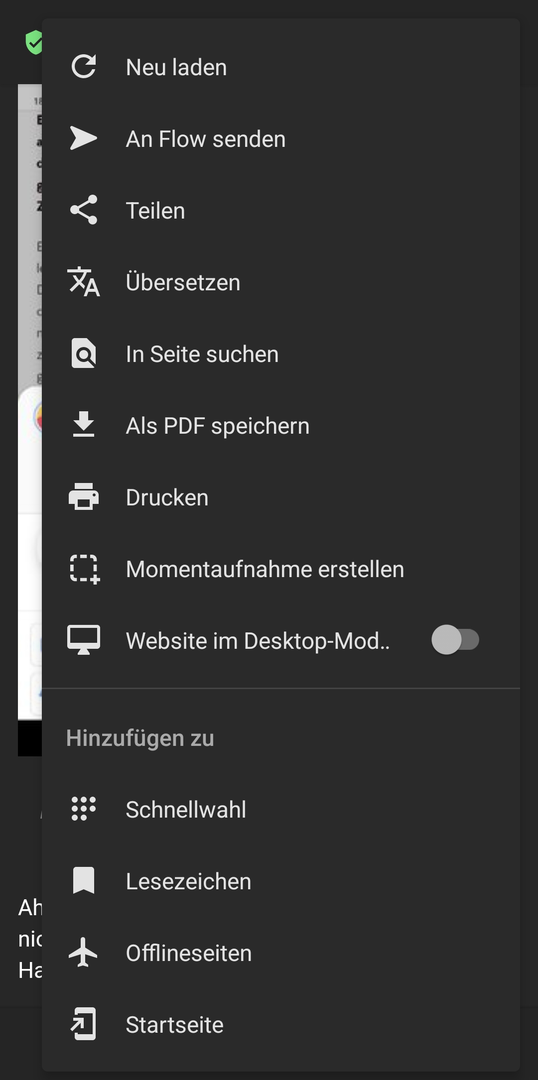This screenshot has width=538, height=1080.
Task: Tap the monitor desktop-mode icon
Action: tap(83, 640)
